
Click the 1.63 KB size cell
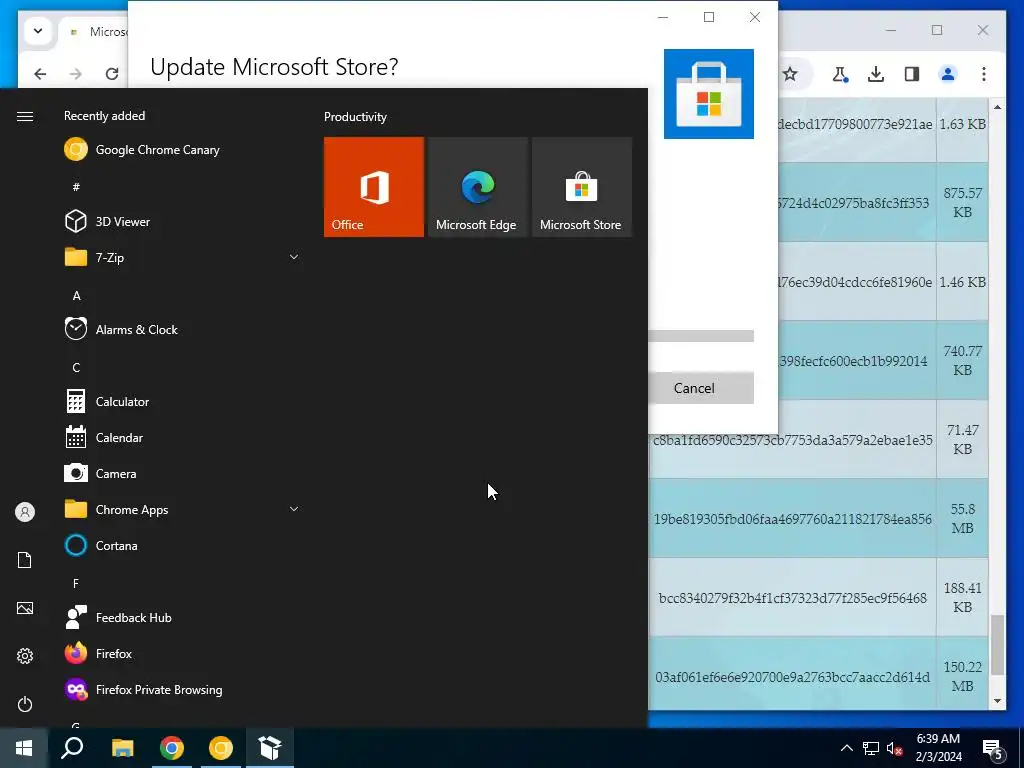pos(963,124)
